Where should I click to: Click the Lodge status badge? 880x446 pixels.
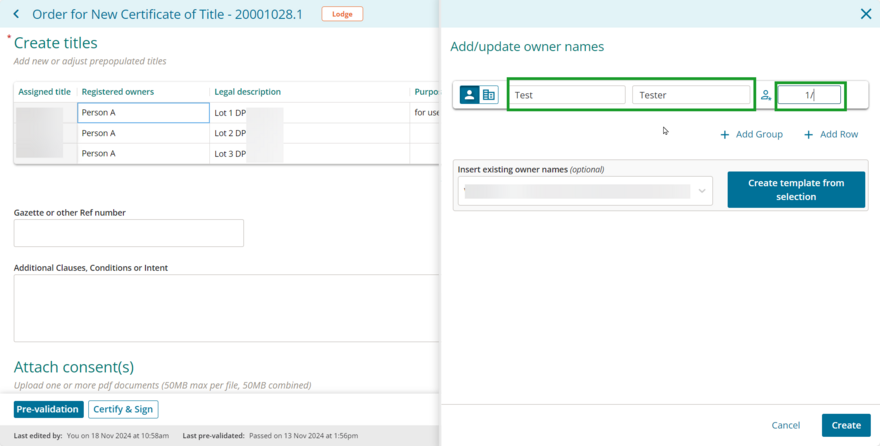pyautogui.click(x=342, y=14)
